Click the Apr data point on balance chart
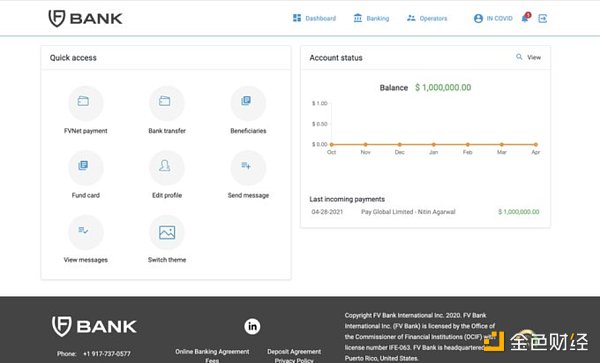 point(536,145)
